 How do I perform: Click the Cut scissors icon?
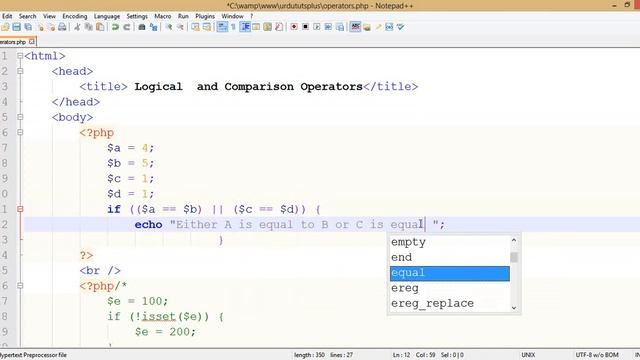coord(77,27)
